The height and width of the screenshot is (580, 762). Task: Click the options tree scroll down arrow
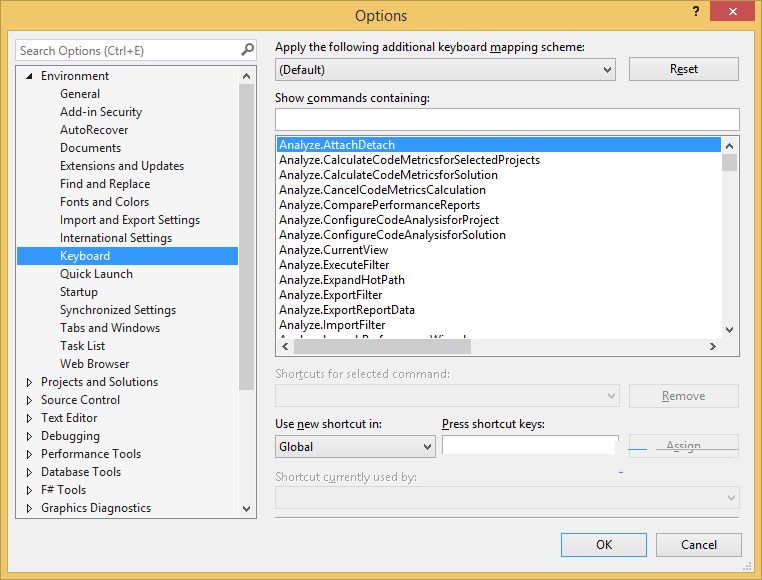246,509
